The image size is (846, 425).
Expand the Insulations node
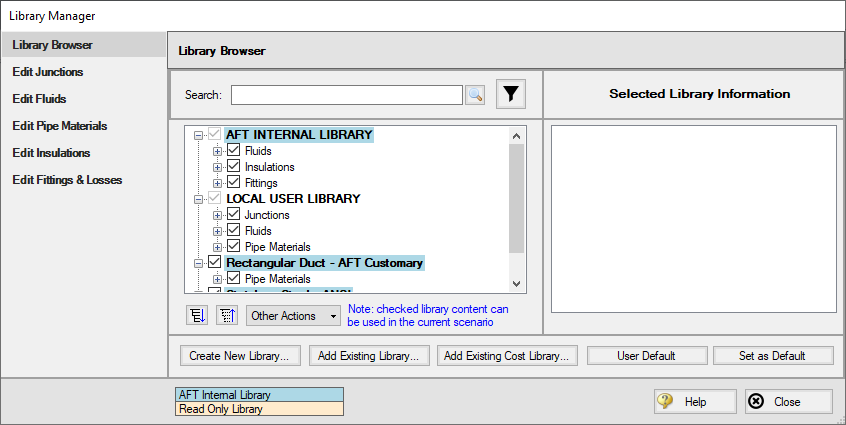pyautogui.click(x=217, y=167)
